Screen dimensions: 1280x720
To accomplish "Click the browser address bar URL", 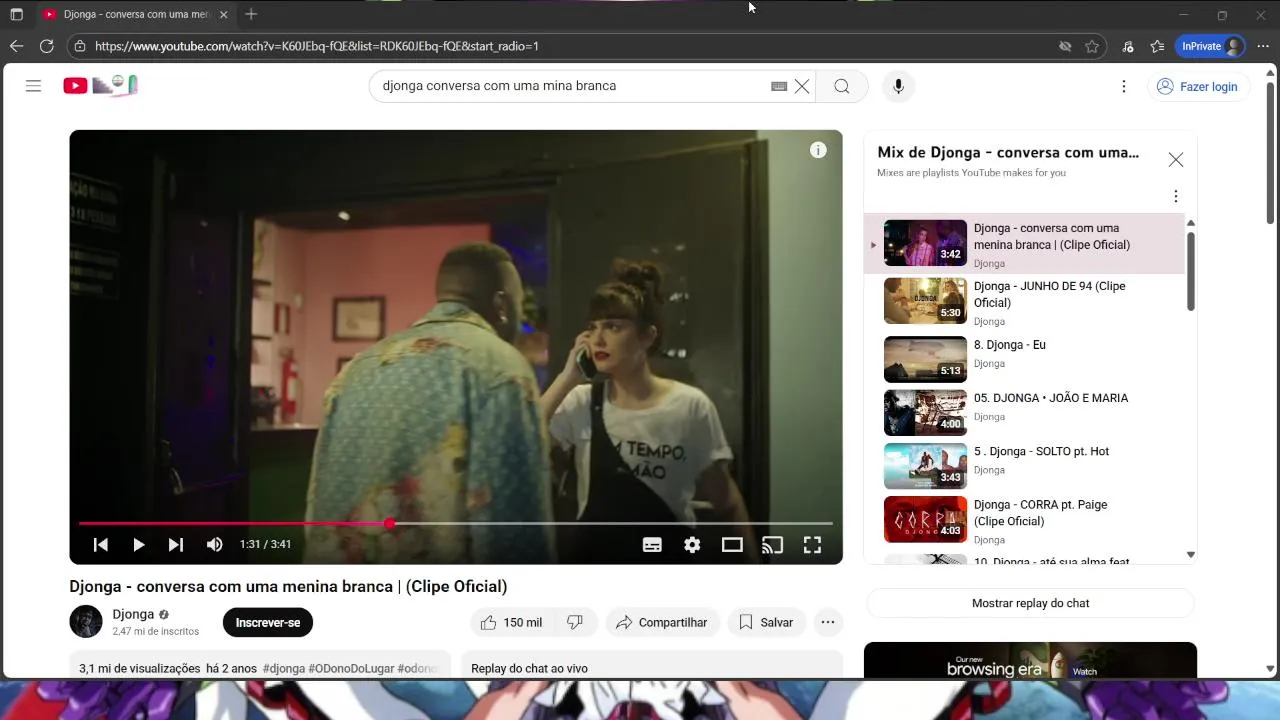I will (317, 46).
